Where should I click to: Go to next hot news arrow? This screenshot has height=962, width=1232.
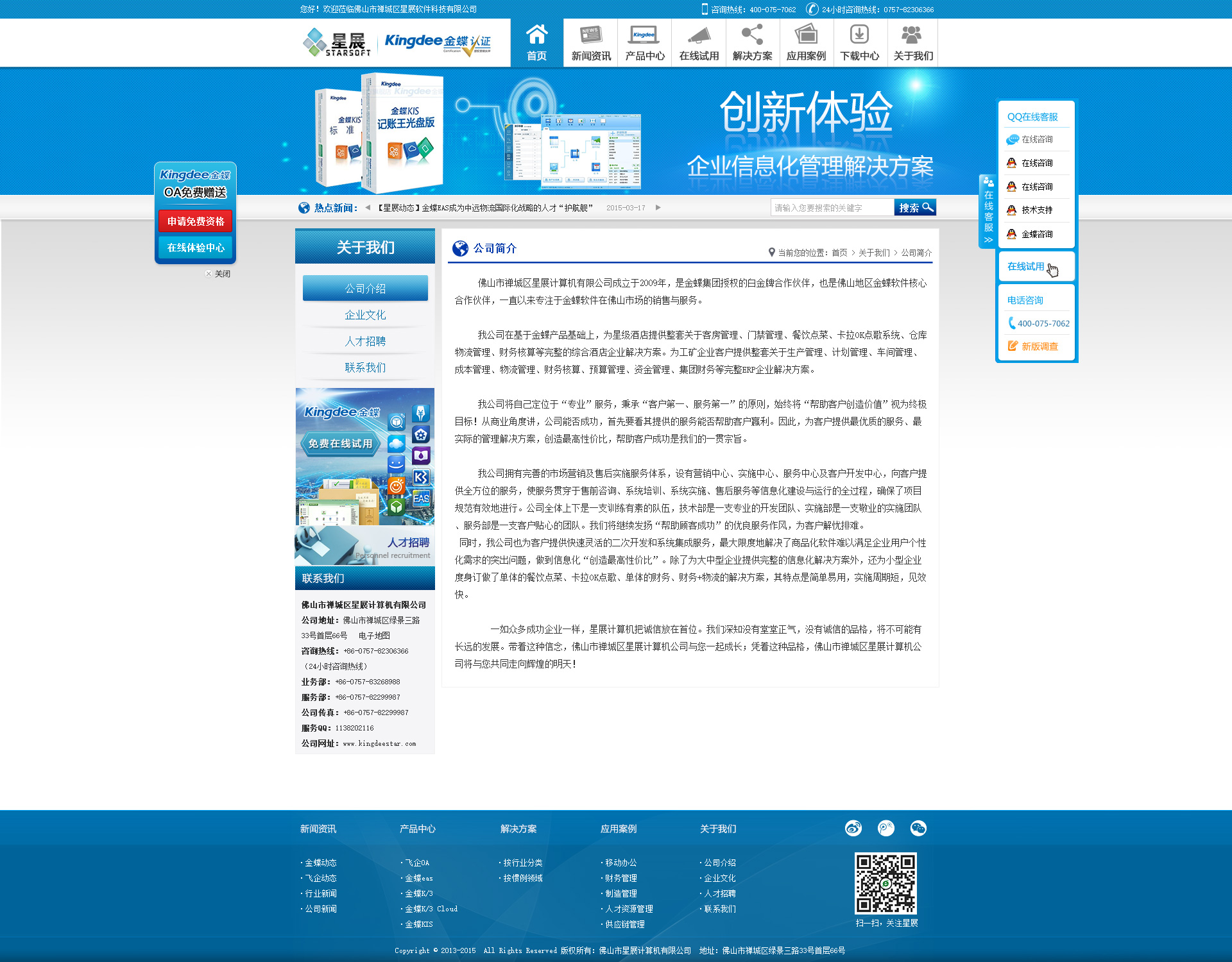pyautogui.click(x=658, y=207)
